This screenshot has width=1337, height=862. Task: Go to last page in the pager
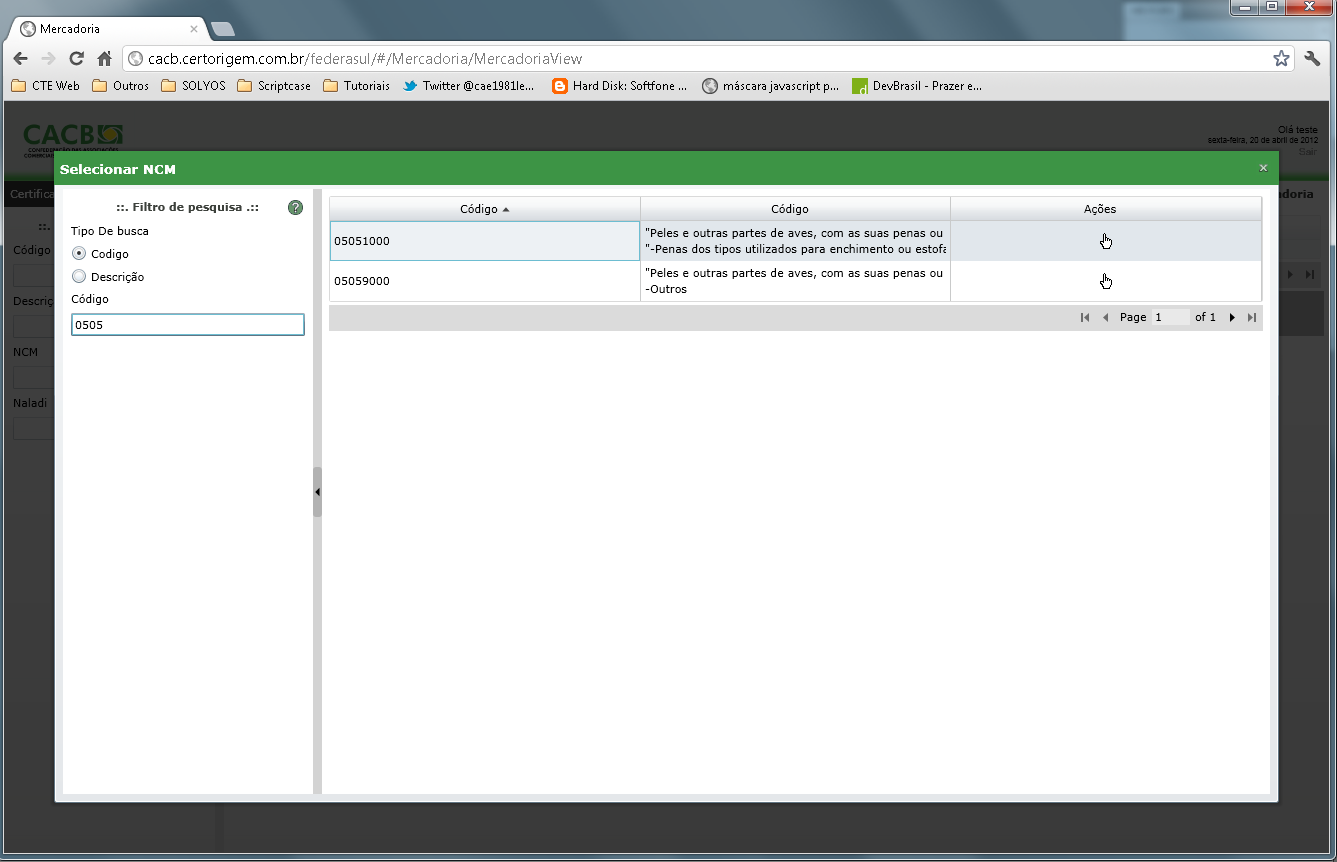point(1252,317)
